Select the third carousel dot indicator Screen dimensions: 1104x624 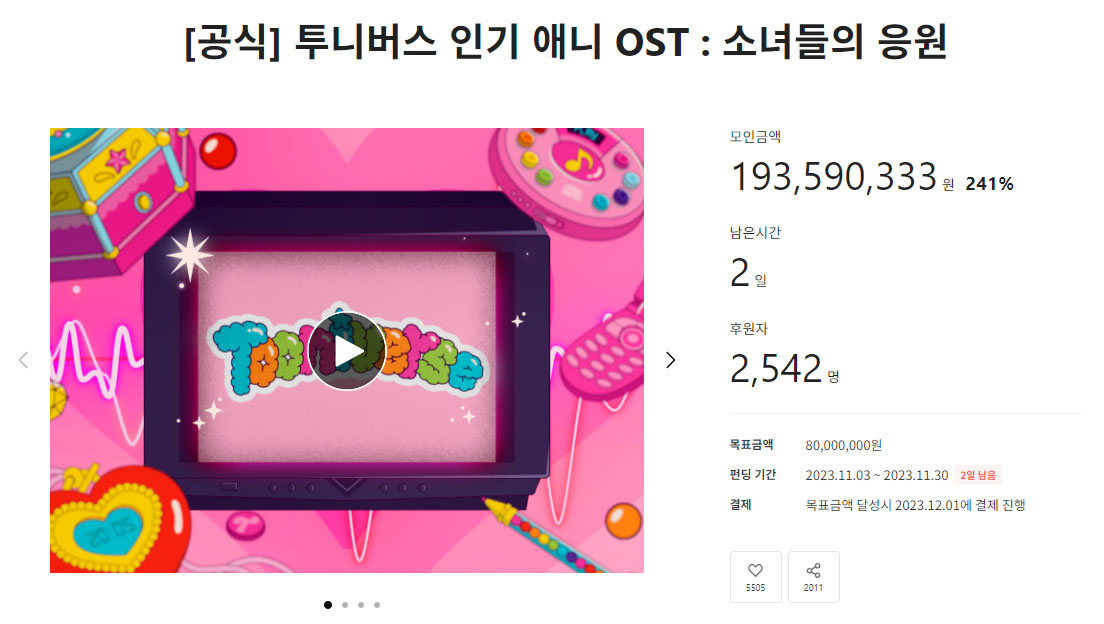361,605
